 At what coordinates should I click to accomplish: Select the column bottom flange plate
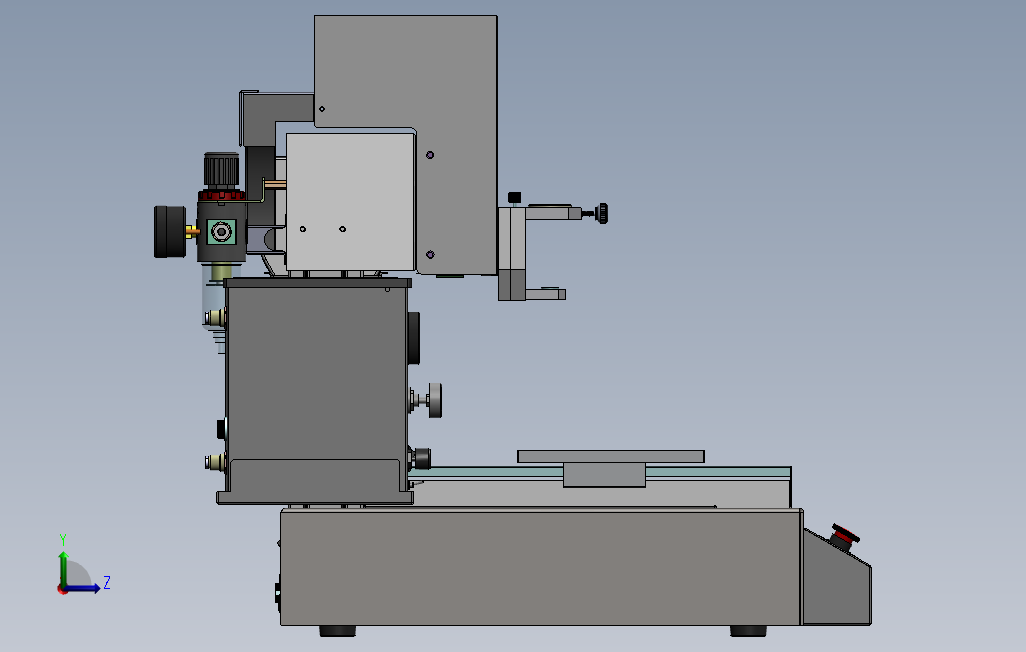pos(315,498)
